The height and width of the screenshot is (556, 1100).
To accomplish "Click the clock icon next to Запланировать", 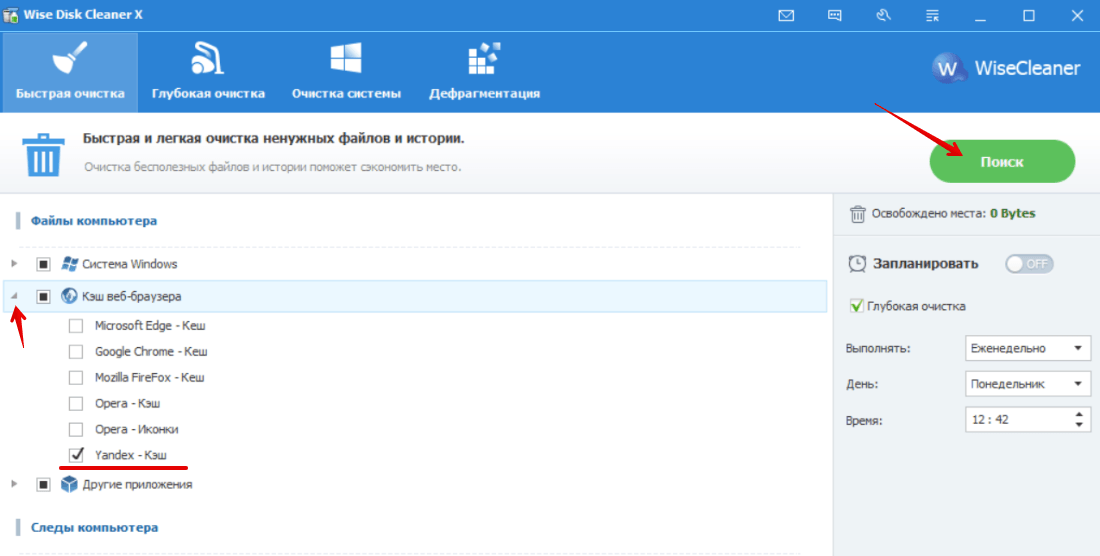I will coord(857,264).
